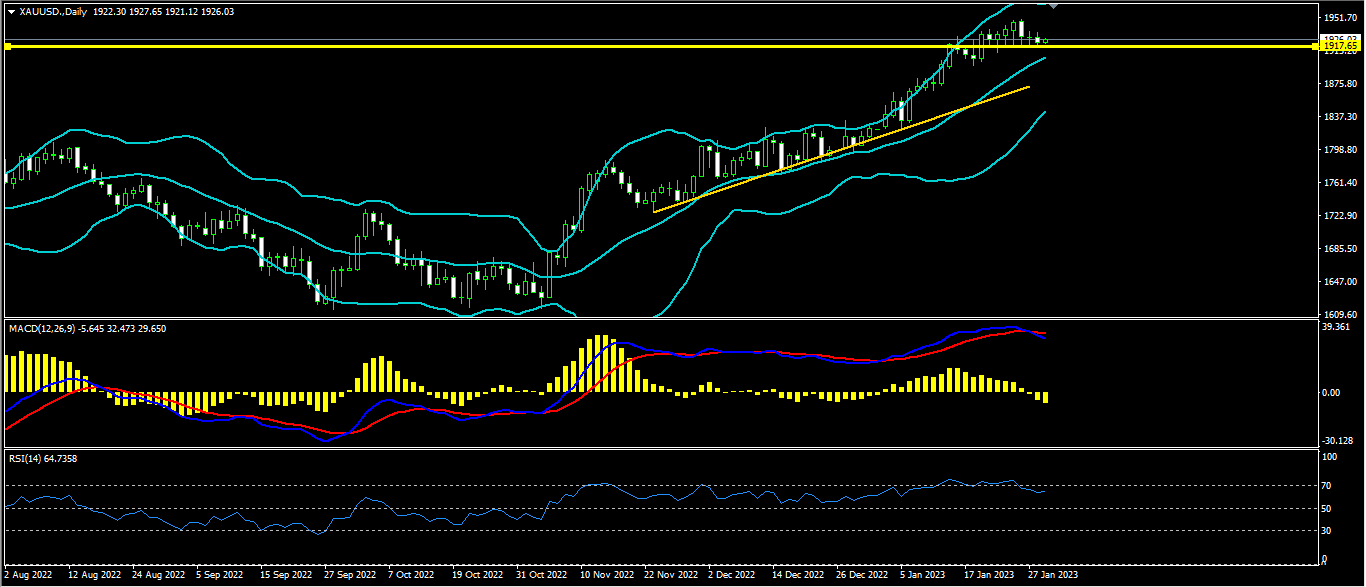Click the 27 Jan 2023 date label
This screenshot has height=587, width=1366.
point(1054,575)
